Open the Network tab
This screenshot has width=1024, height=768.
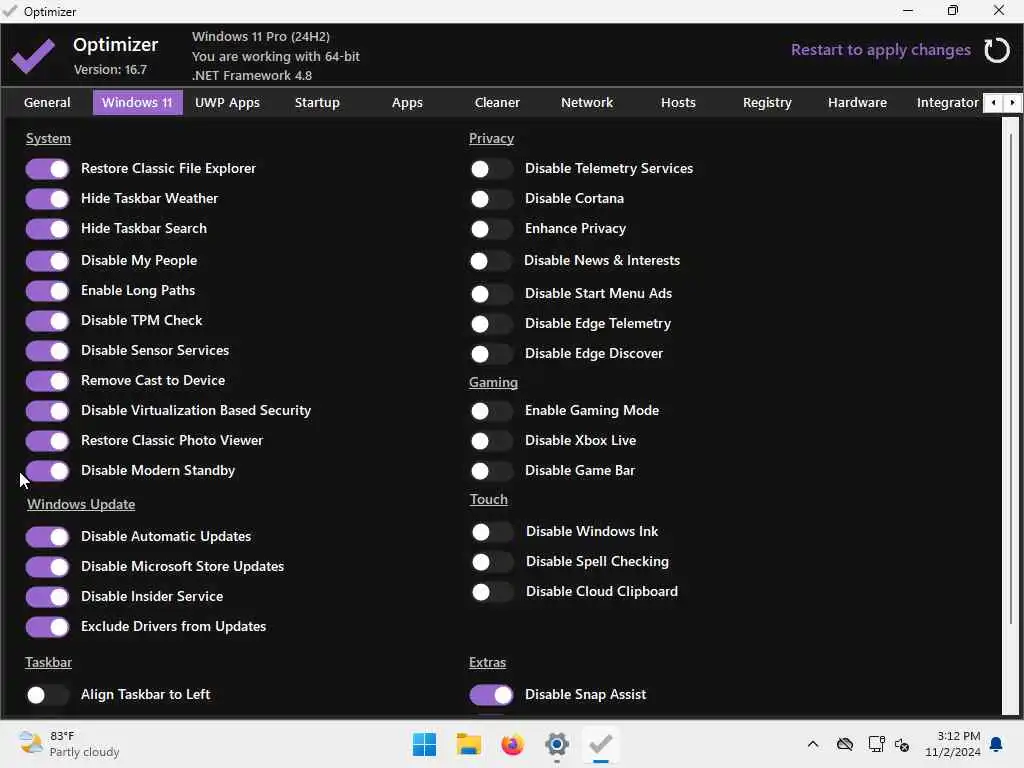[x=586, y=103]
